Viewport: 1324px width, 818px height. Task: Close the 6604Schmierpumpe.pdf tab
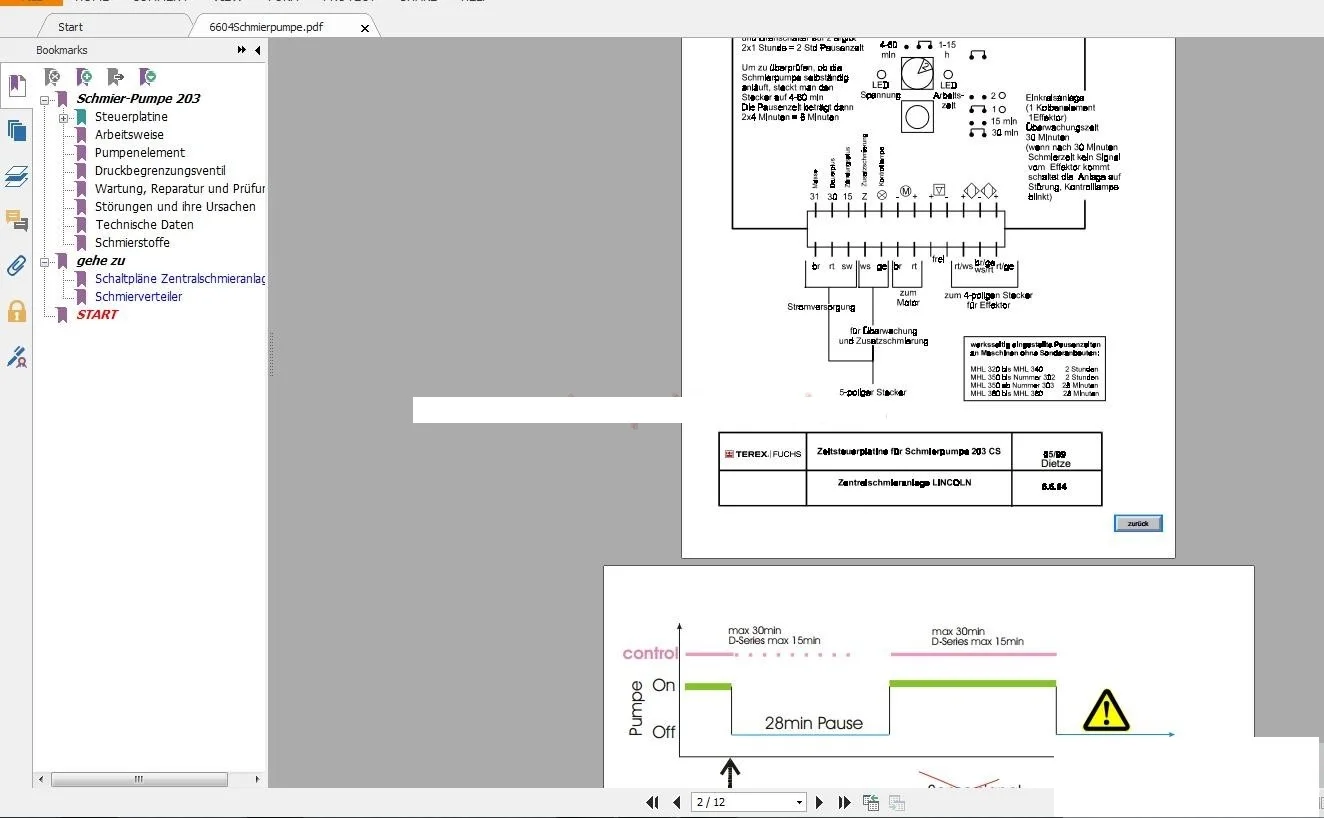click(x=364, y=28)
